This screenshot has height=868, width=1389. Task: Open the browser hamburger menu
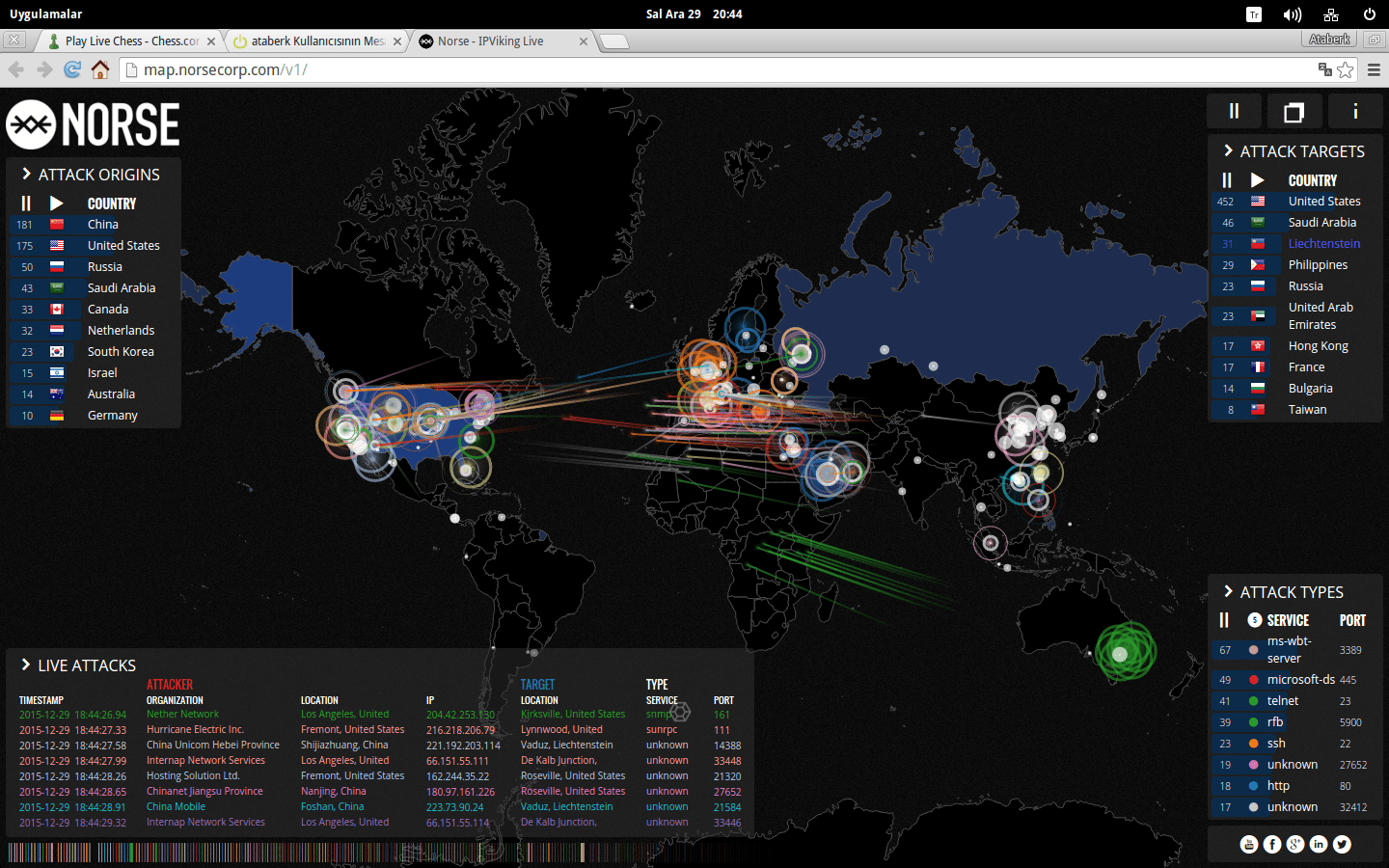click(x=1375, y=69)
